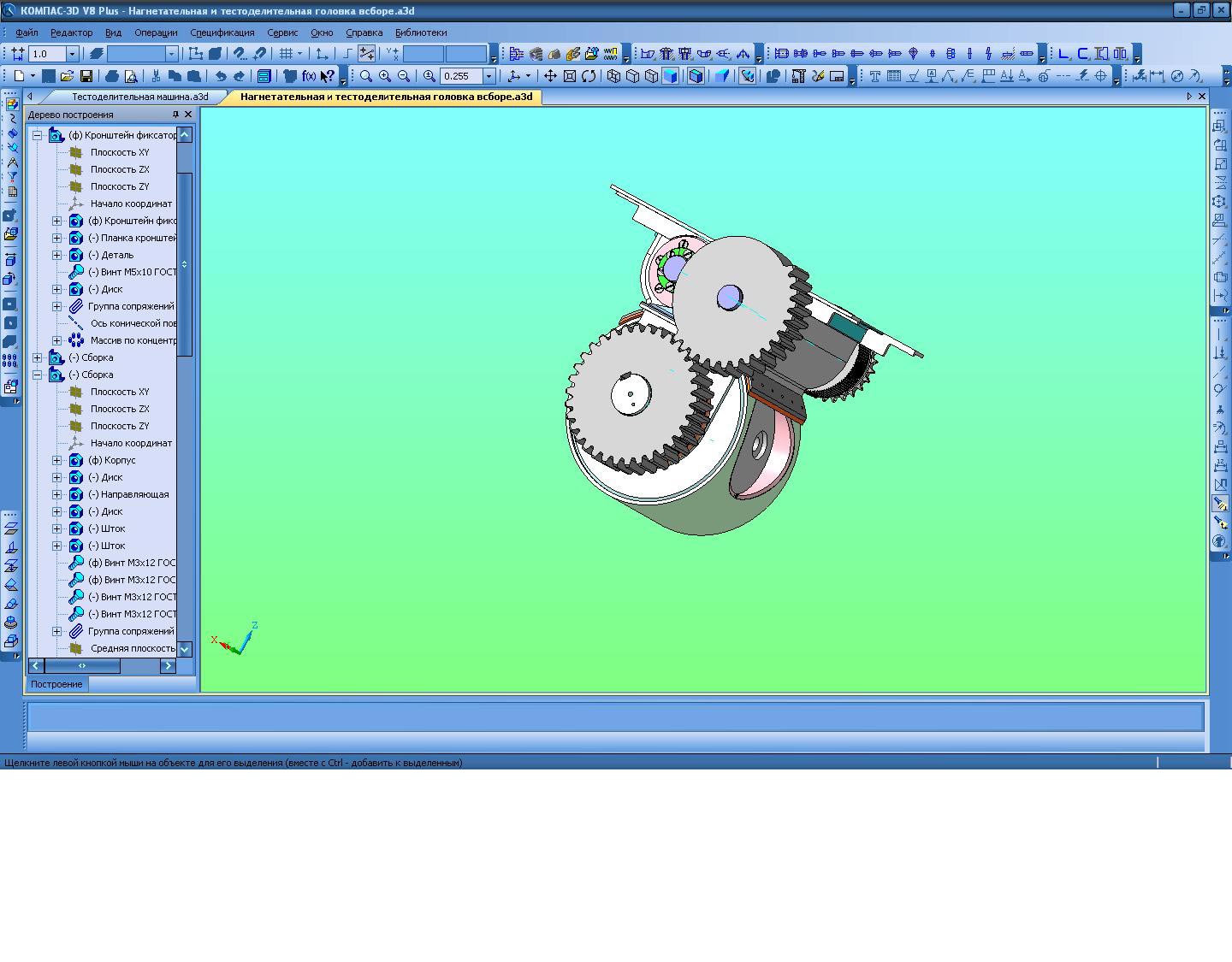Click the Cut scissors icon
The image size is (1232, 962).
[x=156, y=76]
